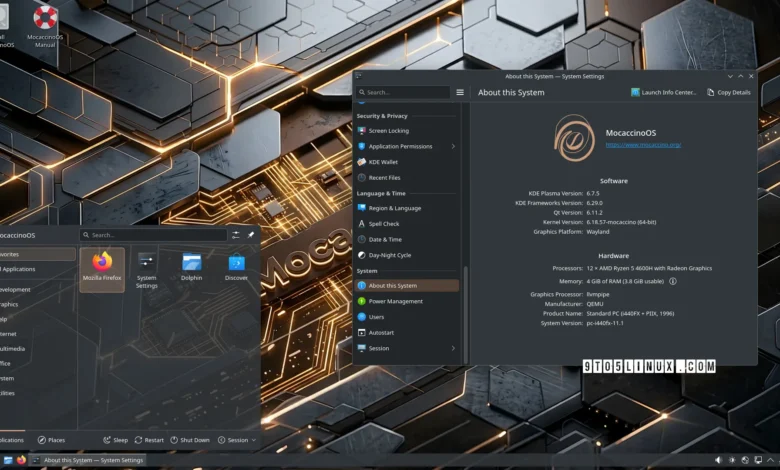
Task: Open brightness control in system tray
Action: pyautogui.click(x=732, y=460)
